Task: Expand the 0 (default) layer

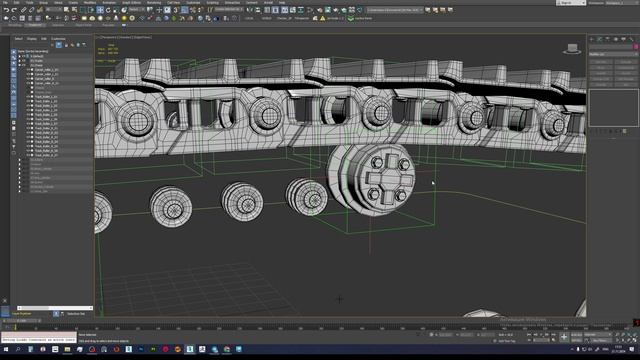Action: point(19,56)
